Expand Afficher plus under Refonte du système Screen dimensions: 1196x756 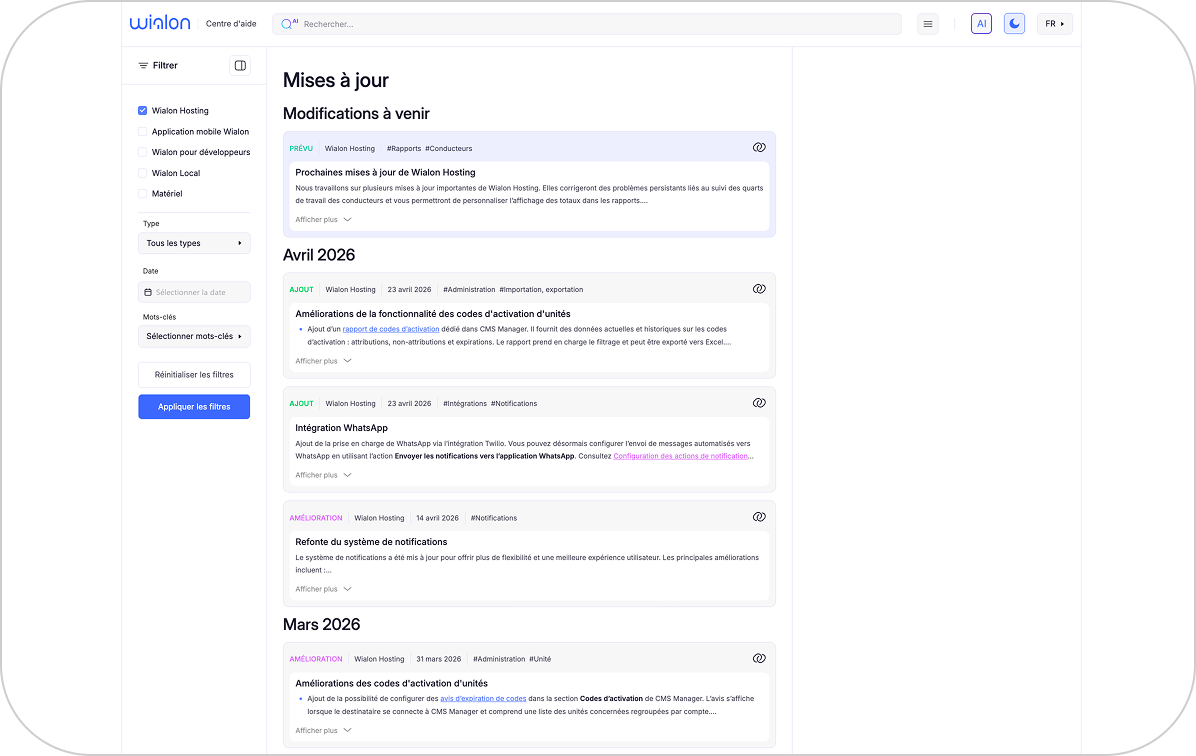(x=323, y=589)
